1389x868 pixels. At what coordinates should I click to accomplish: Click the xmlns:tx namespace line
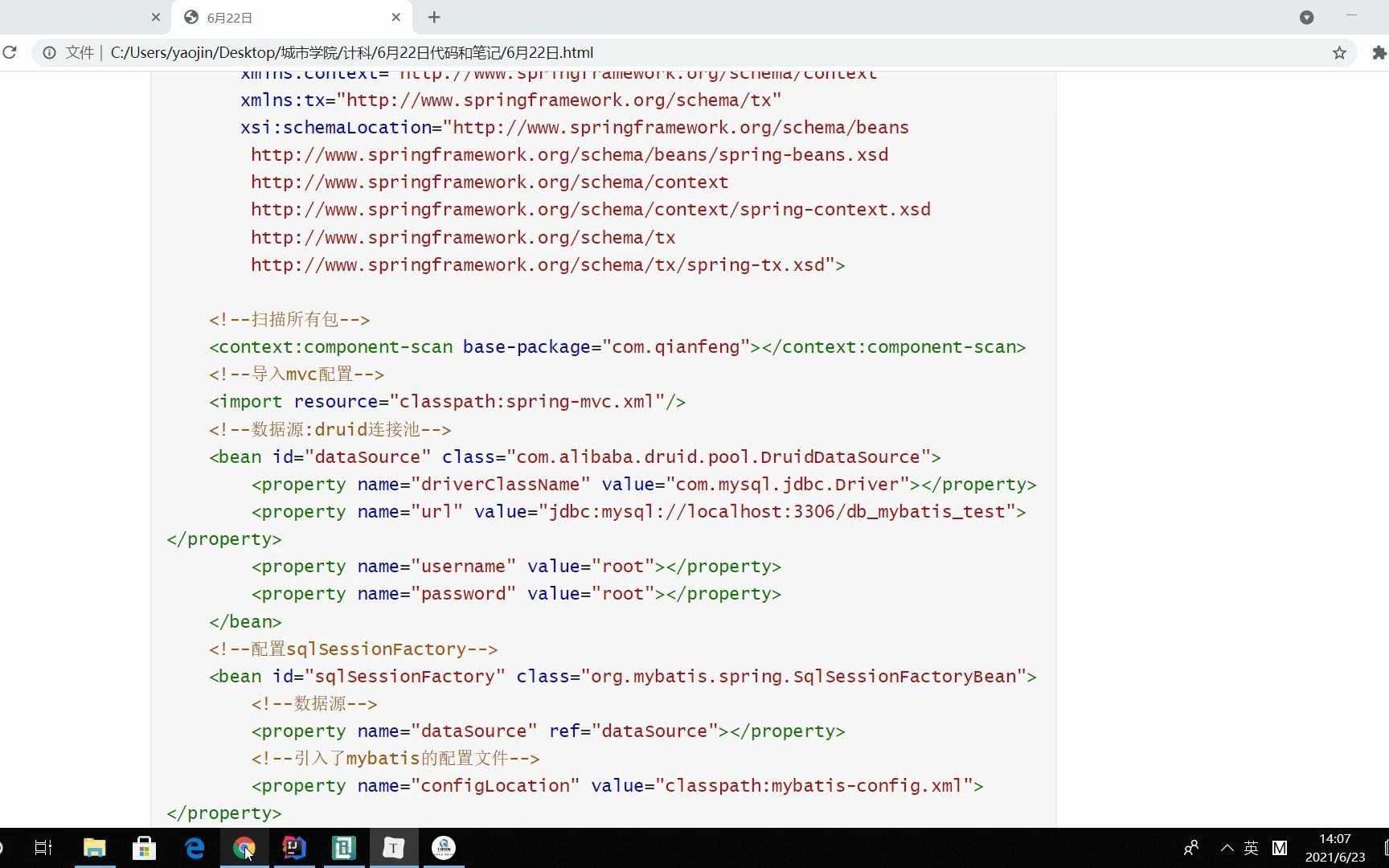click(x=511, y=100)
